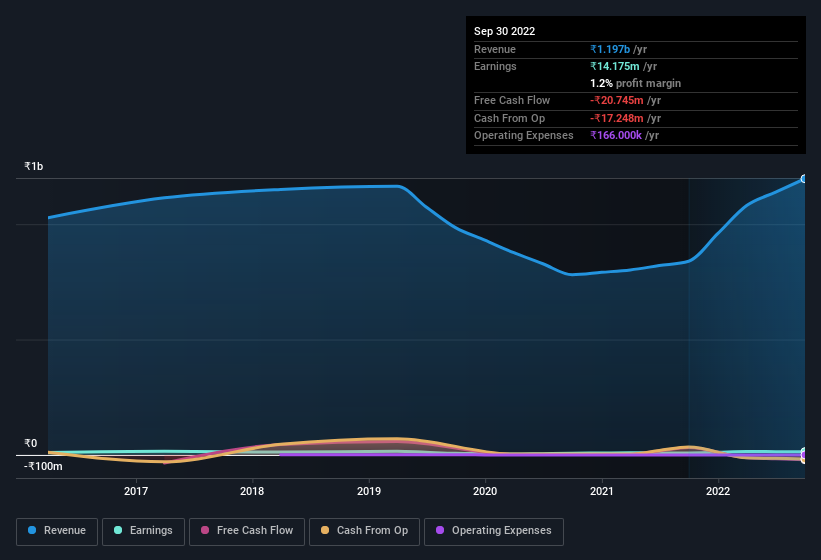Click the 1.2% profit margin text

635,83
